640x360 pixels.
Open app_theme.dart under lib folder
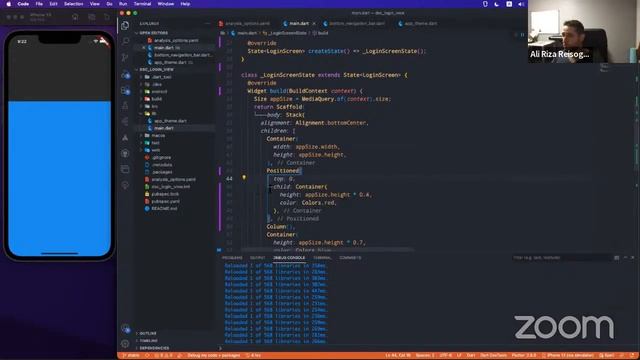point(170,121)
